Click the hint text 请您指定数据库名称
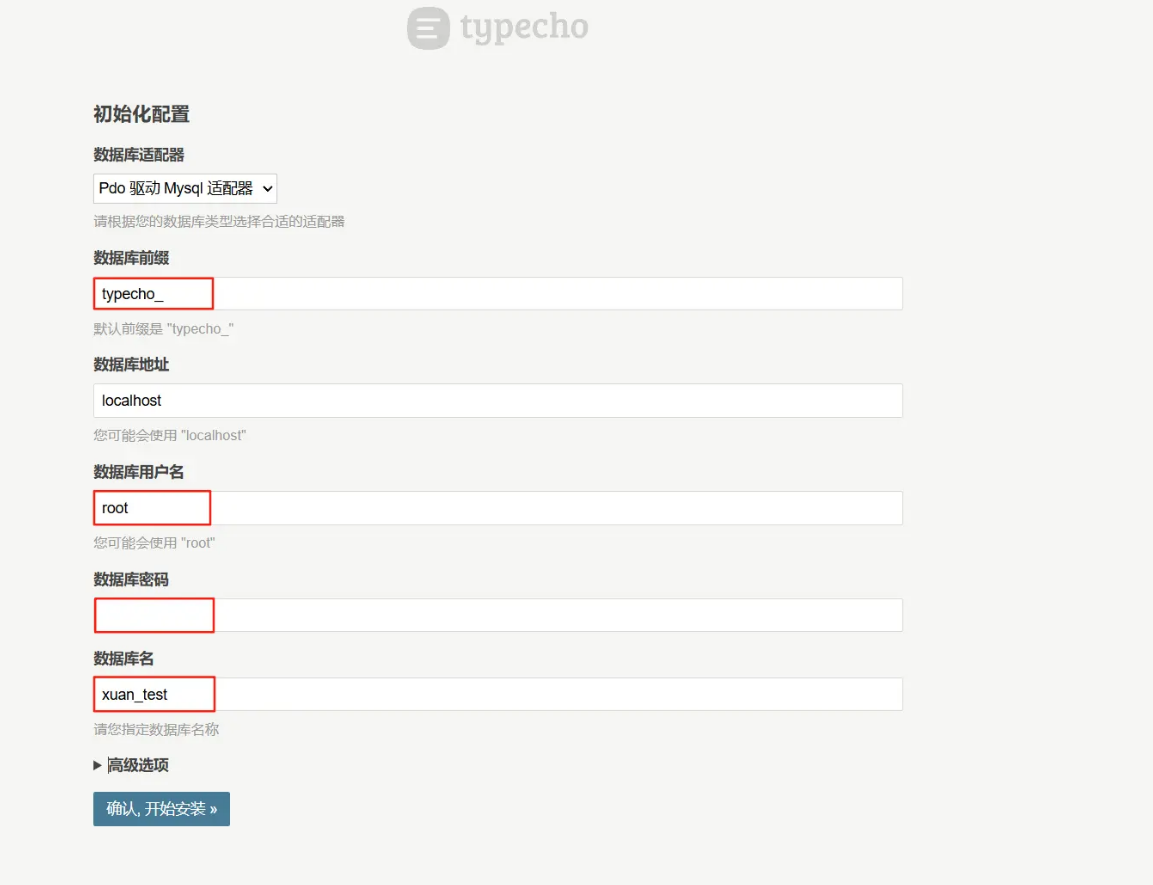The height and width of the screenshot is (885, 1153). click(x=156, y=729)
